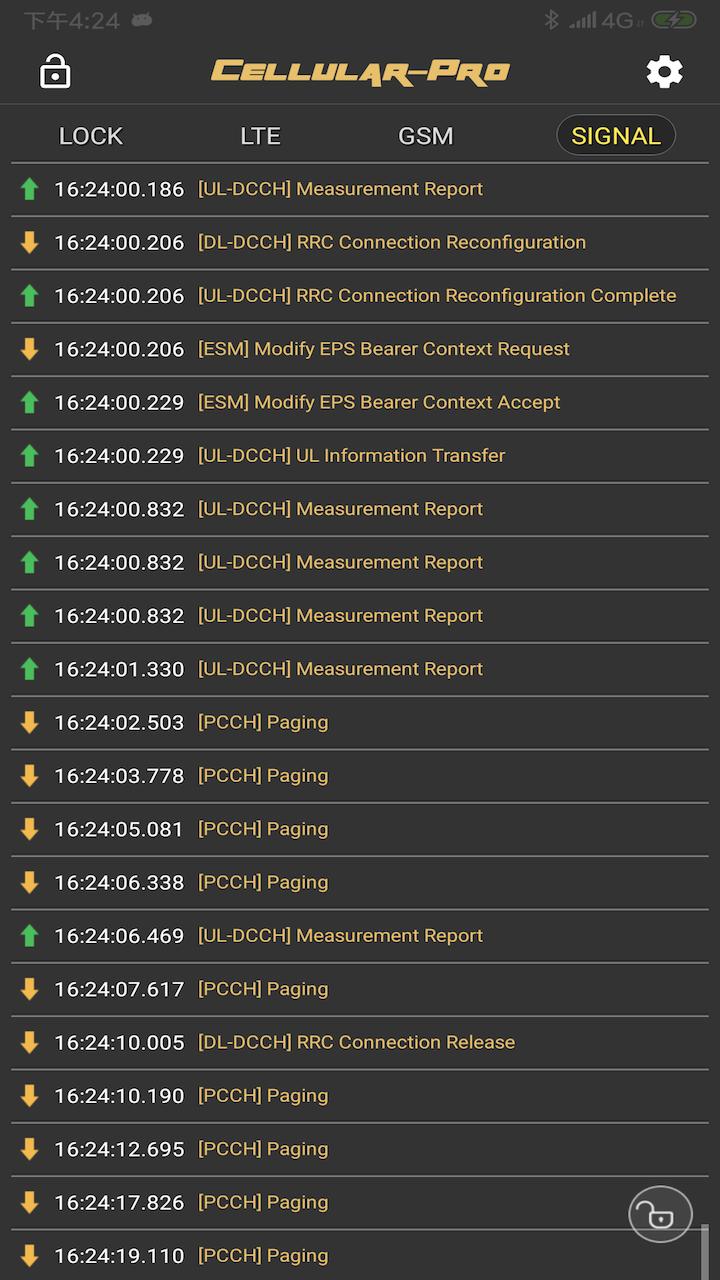Switch to the LTE tab
The image size is (720, 1280).
pos(260,136)
